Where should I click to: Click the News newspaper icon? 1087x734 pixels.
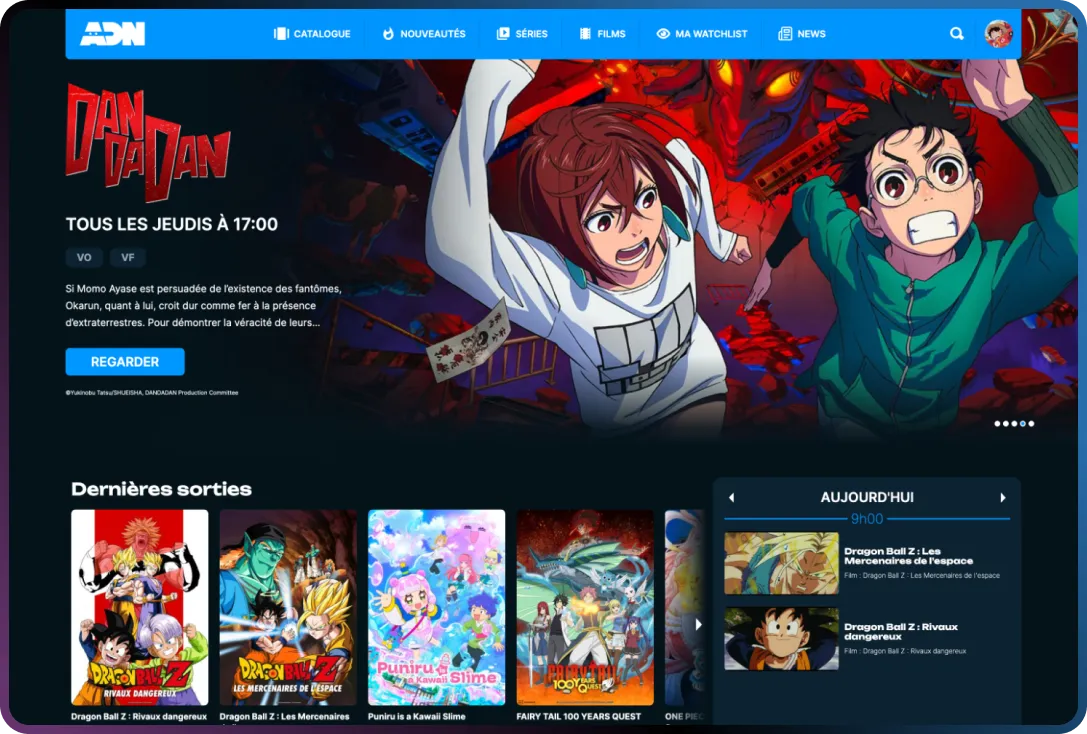[x=785, y=33]
